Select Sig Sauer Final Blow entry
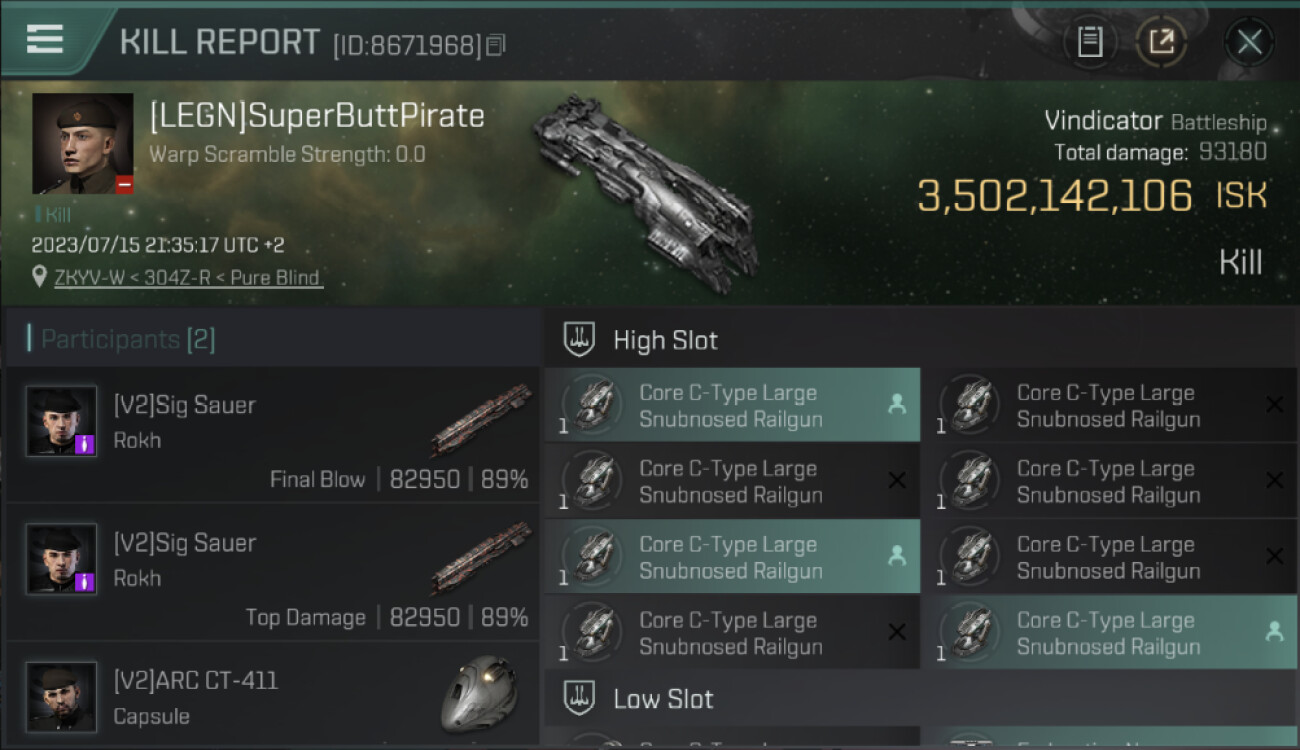 [272, 435]
